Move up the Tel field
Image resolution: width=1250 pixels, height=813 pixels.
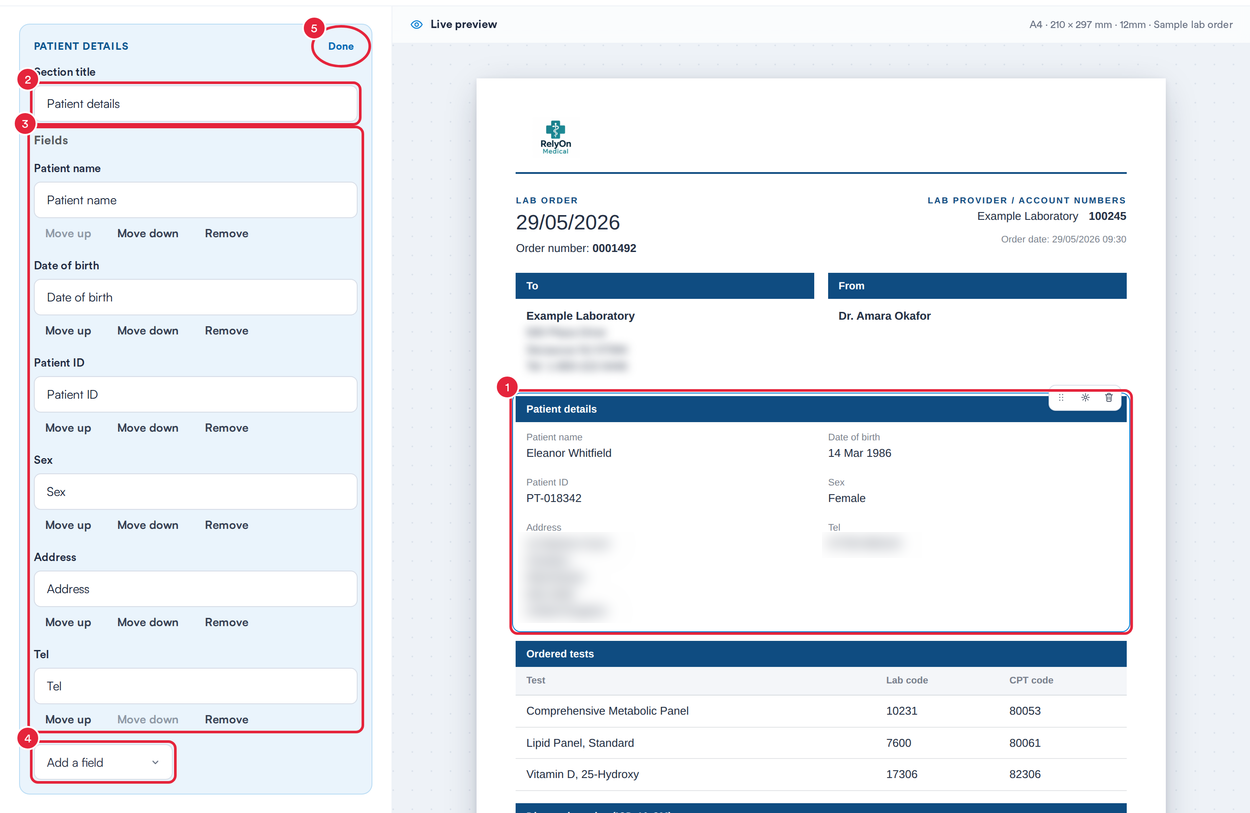click(x=68, y=719)
